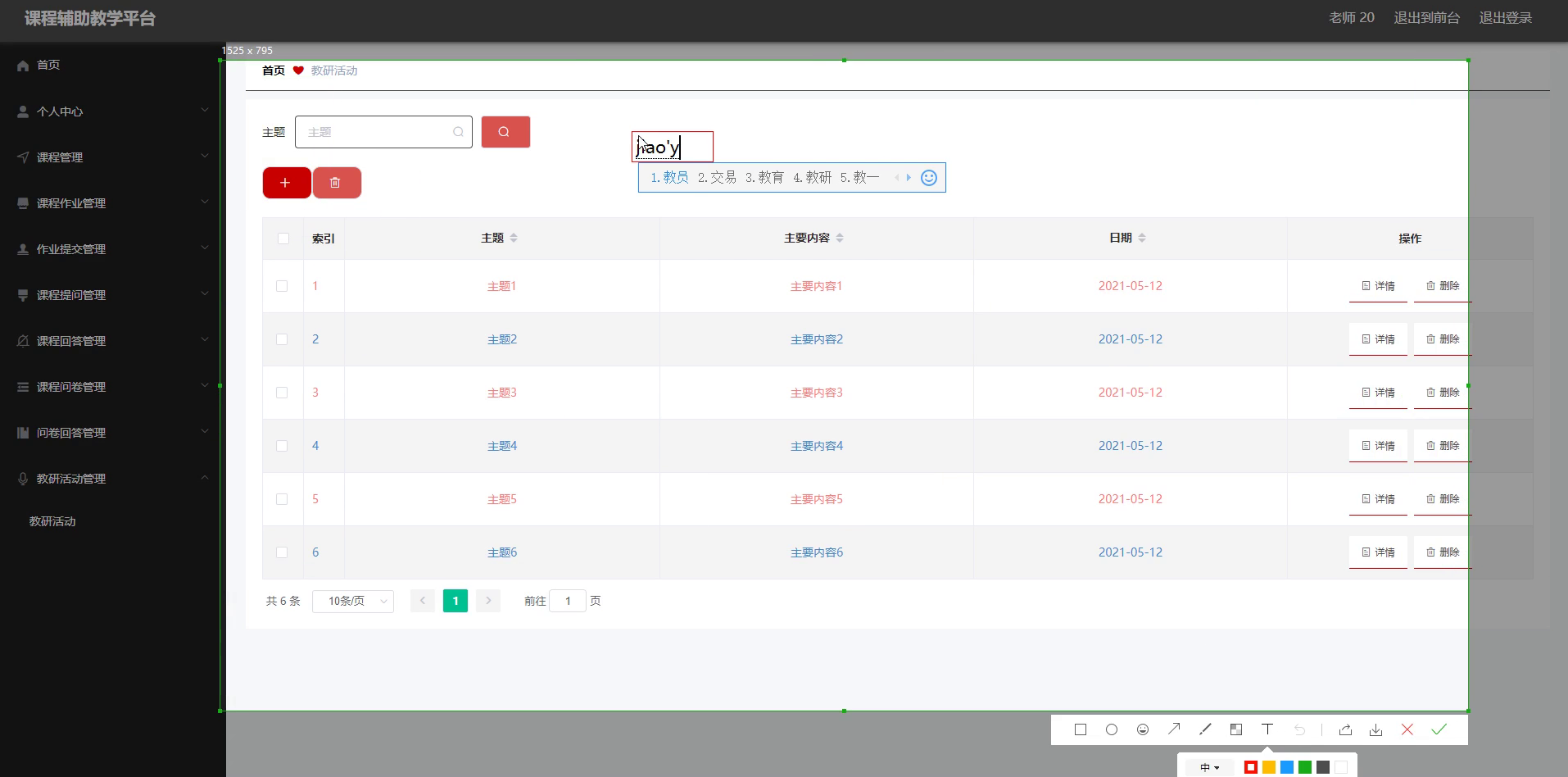Open the IME emoji smiley panel
This screenshot has width=1568, height=777.
[928, 178]
